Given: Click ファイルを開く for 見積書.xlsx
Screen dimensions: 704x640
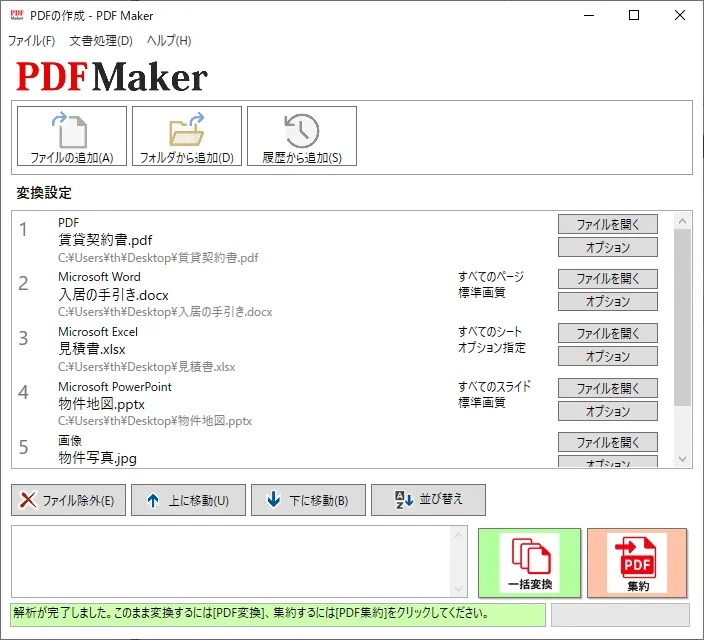Looking at the screenshot, I should (608, 333).
